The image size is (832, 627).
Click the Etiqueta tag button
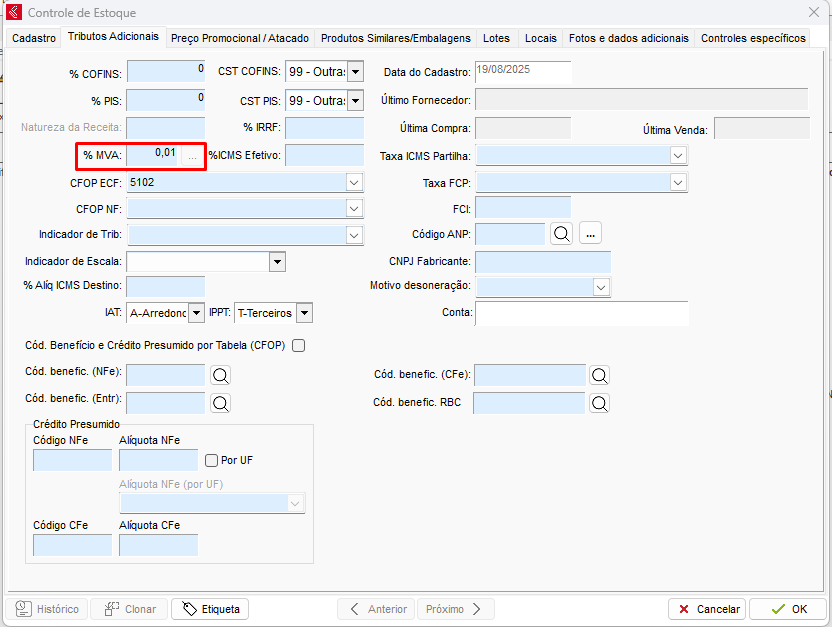210,609
